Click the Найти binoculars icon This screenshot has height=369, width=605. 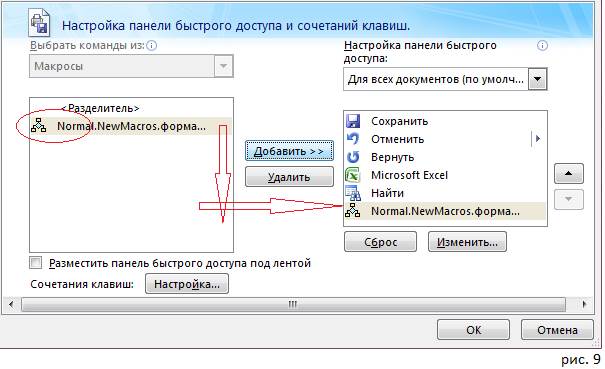pyautogui.click(x=353, y=193)
